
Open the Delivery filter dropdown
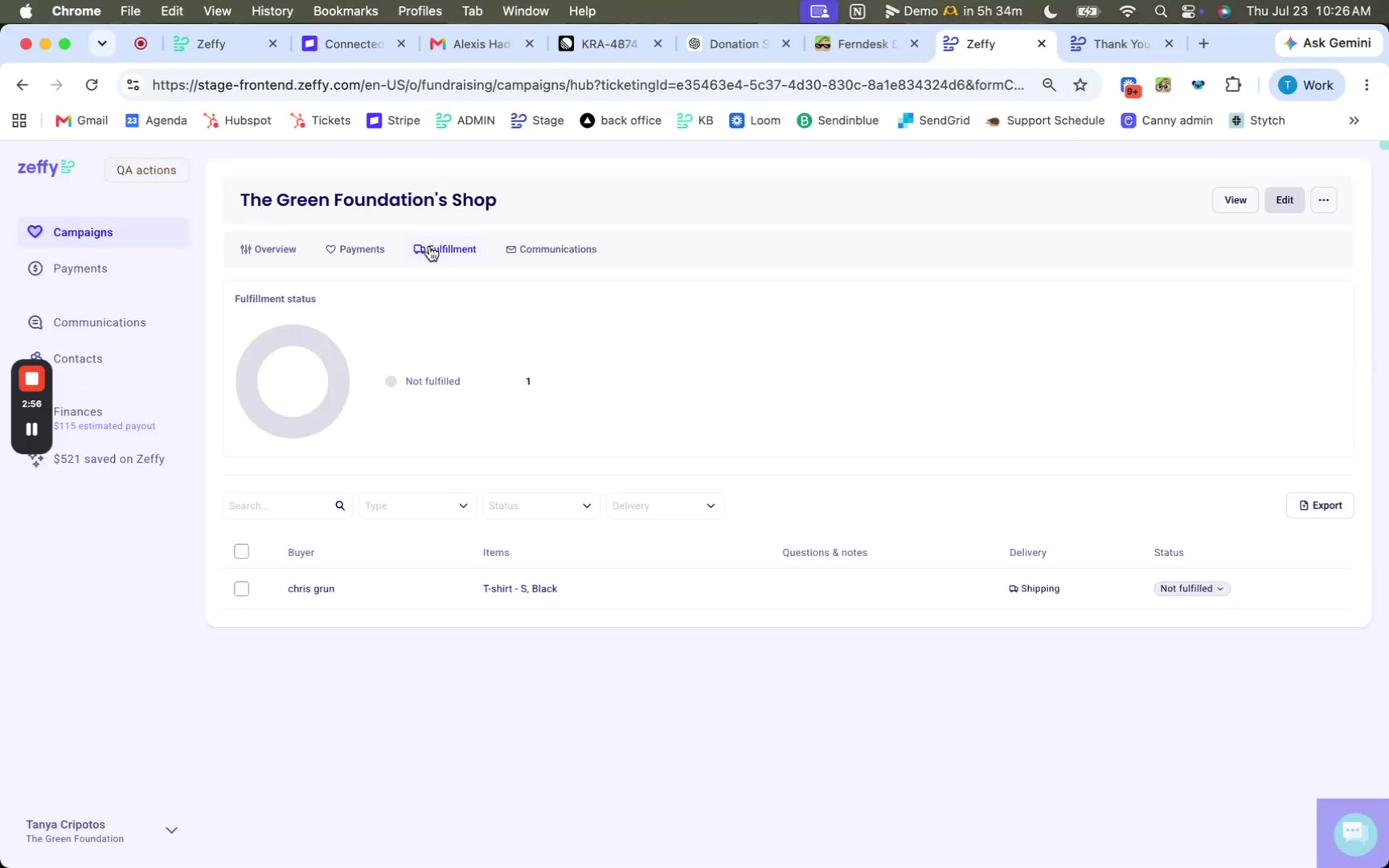pos(665,506)
